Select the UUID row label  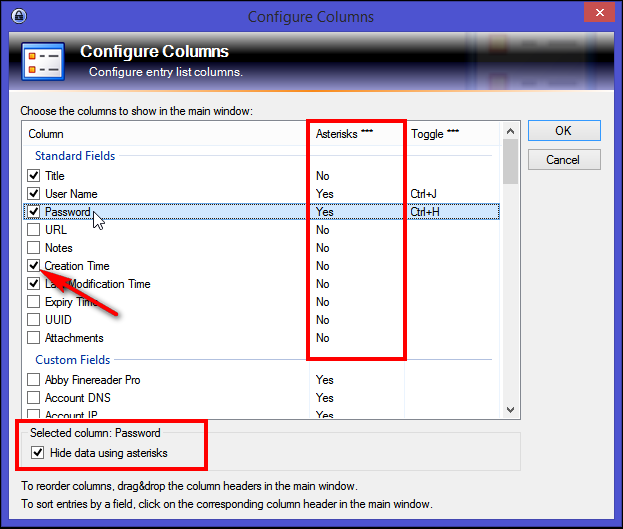click(58, 320)
